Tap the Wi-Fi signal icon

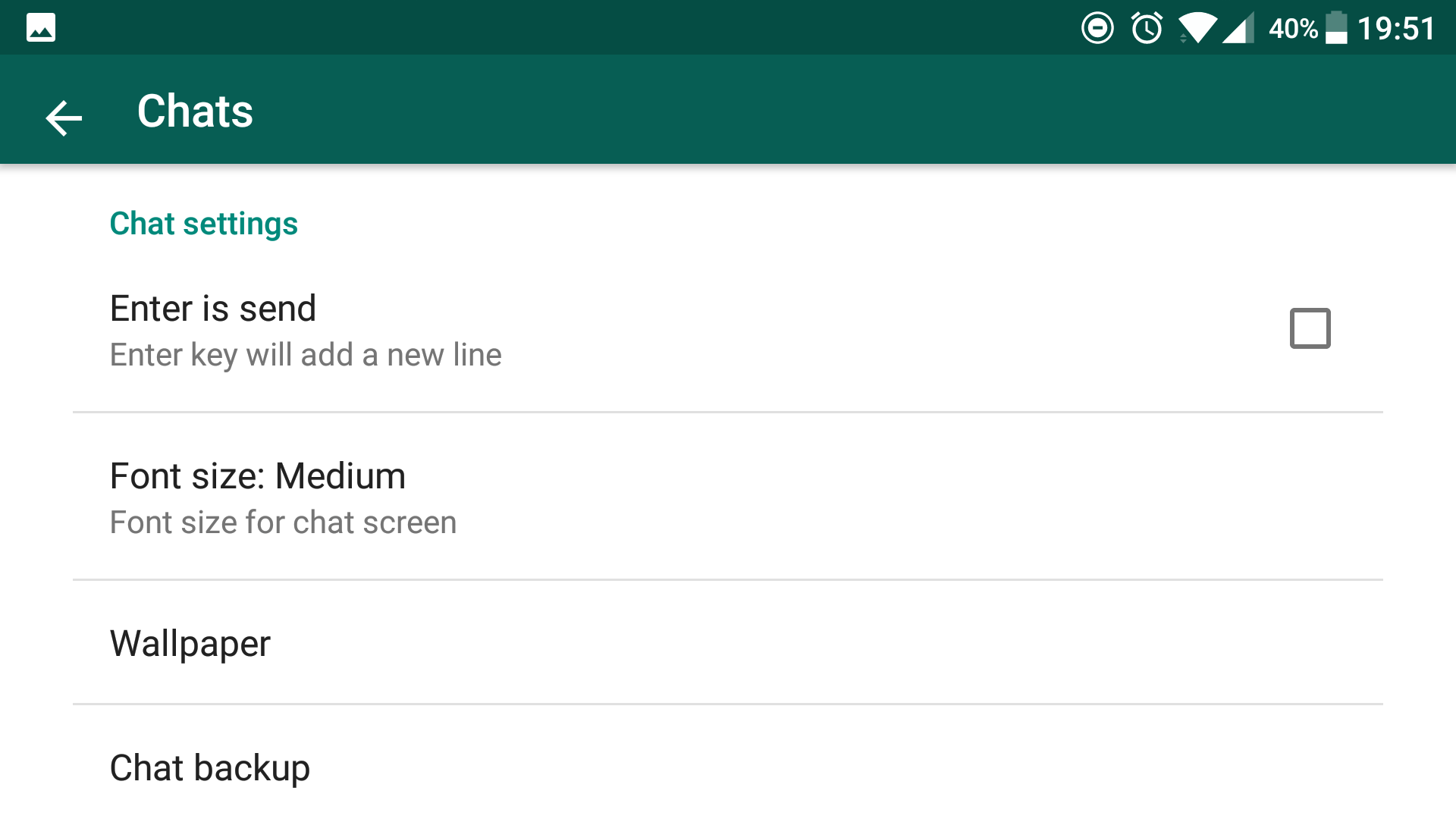(x=1197, y=29)
